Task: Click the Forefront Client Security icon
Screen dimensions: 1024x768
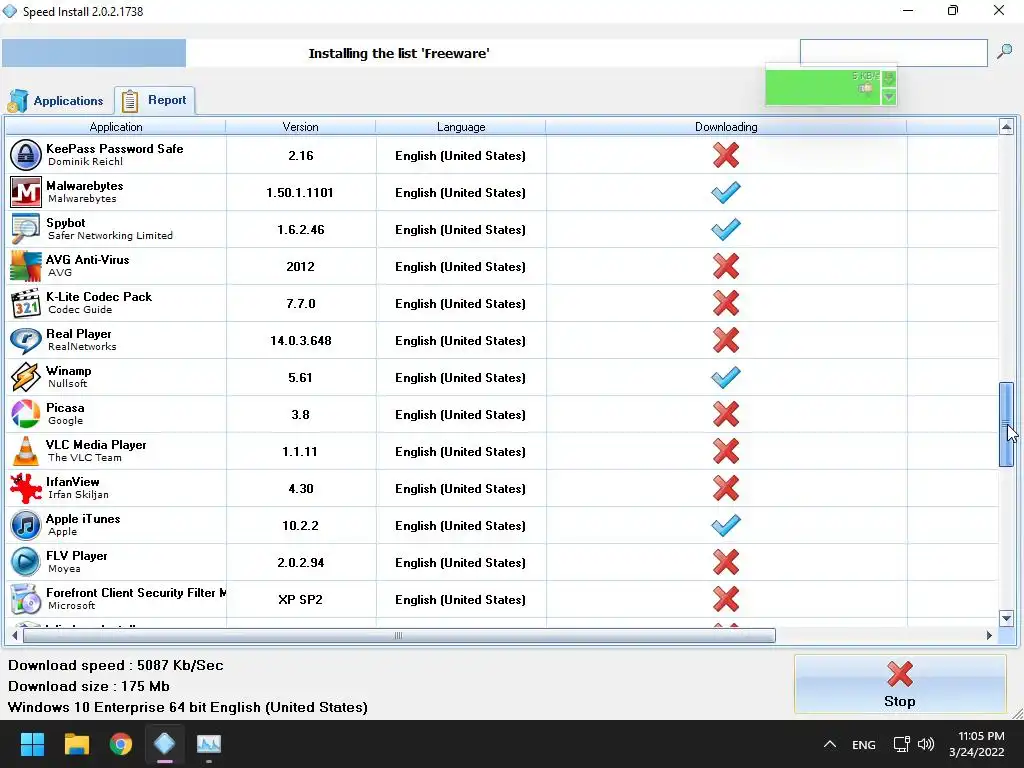Action: point(25,600)
